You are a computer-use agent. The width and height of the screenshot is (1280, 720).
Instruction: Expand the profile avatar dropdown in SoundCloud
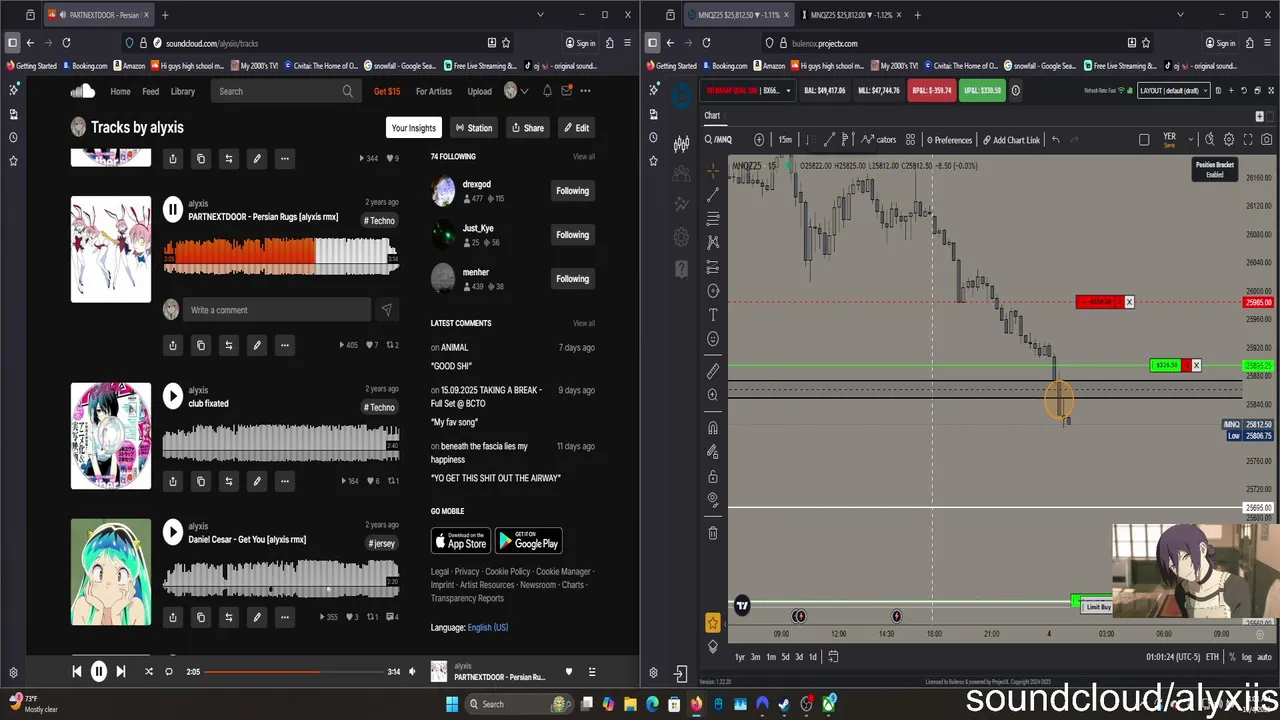tap(516, 91)
